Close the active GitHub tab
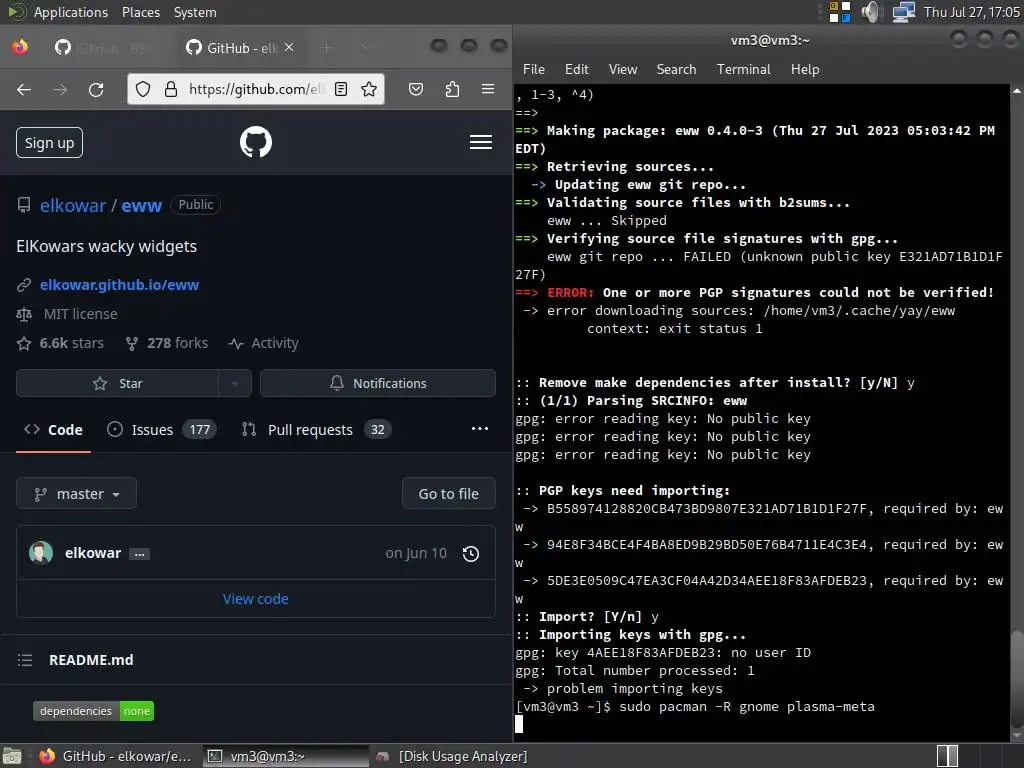The image size is (1024, 768). 289,48
